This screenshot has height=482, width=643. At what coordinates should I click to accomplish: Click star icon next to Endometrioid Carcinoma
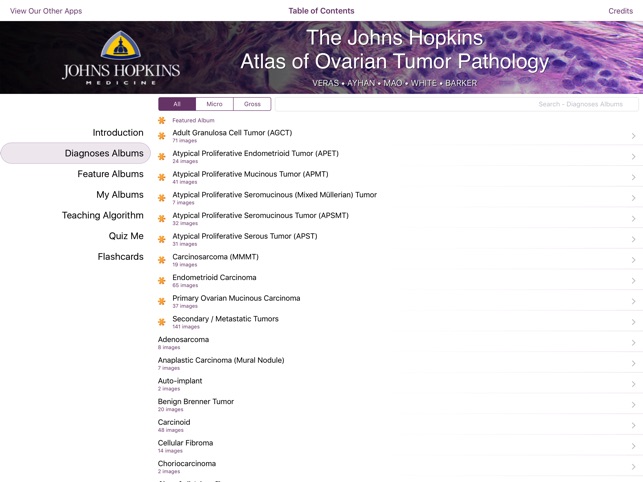coord(162,281)
